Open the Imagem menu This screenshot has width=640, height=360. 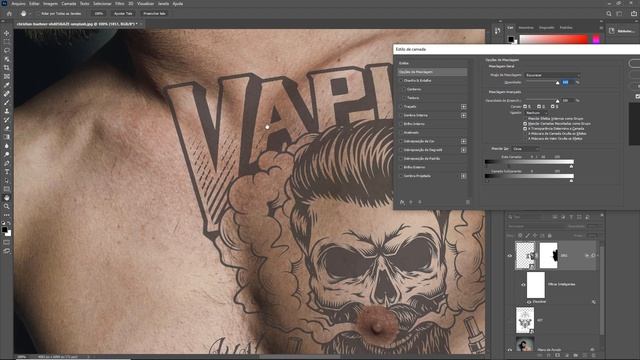[x=50, y=4]
